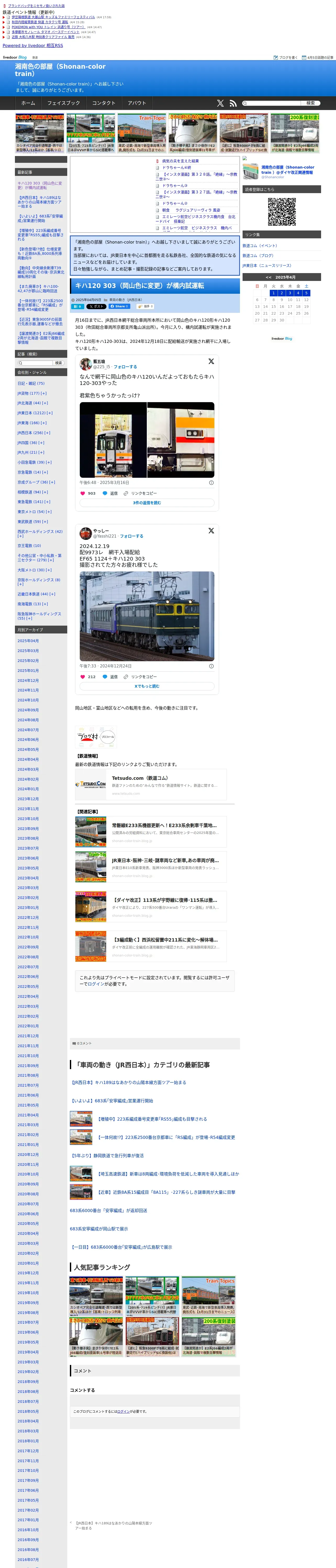Go to previous month in calendar
Screen dimensions: 336x1568
268,277
